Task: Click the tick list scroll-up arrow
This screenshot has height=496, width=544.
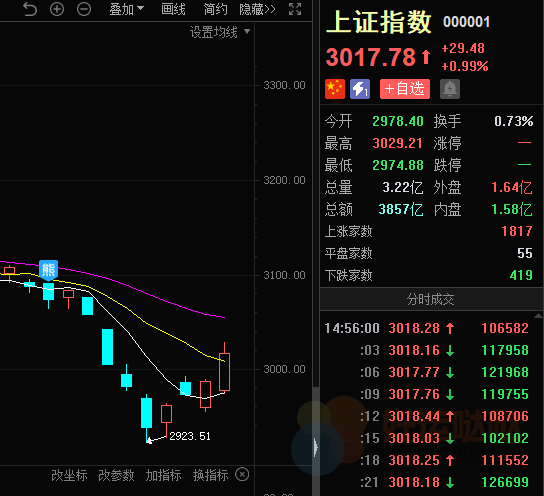Action: click(538, 315)
